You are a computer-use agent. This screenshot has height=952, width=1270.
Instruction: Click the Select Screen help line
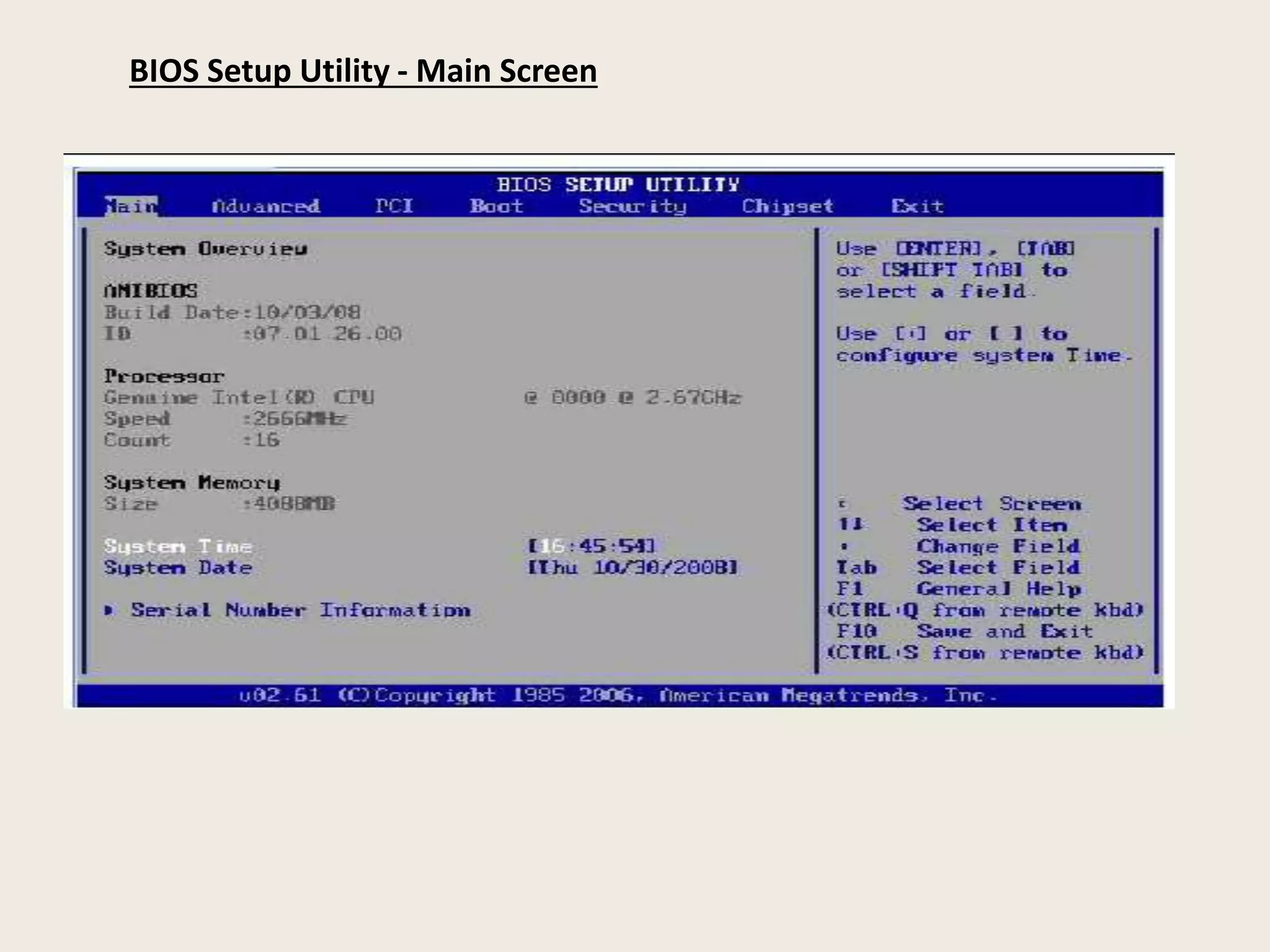click(x=959, y=504)
